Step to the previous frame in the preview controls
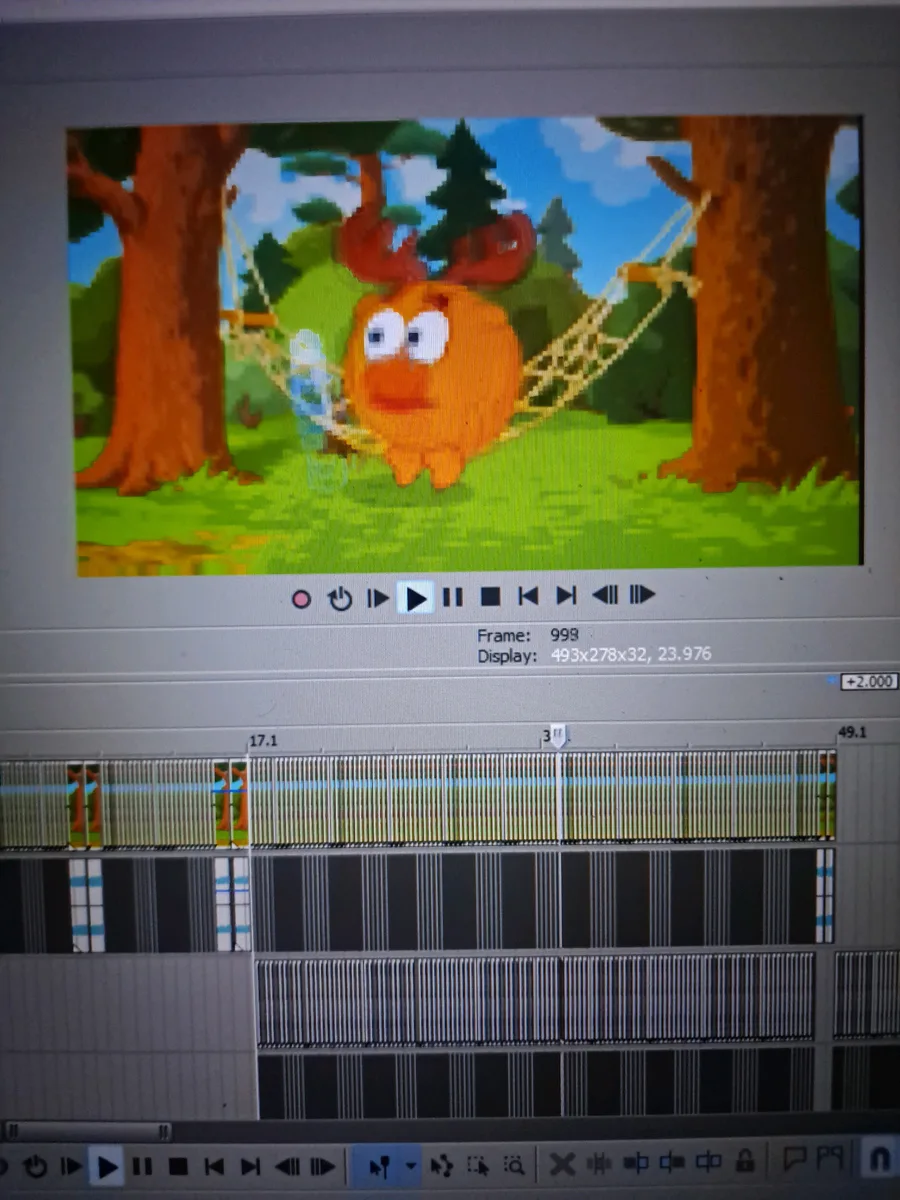This screenshot has height=1200, width=900. tap(605, 595)
